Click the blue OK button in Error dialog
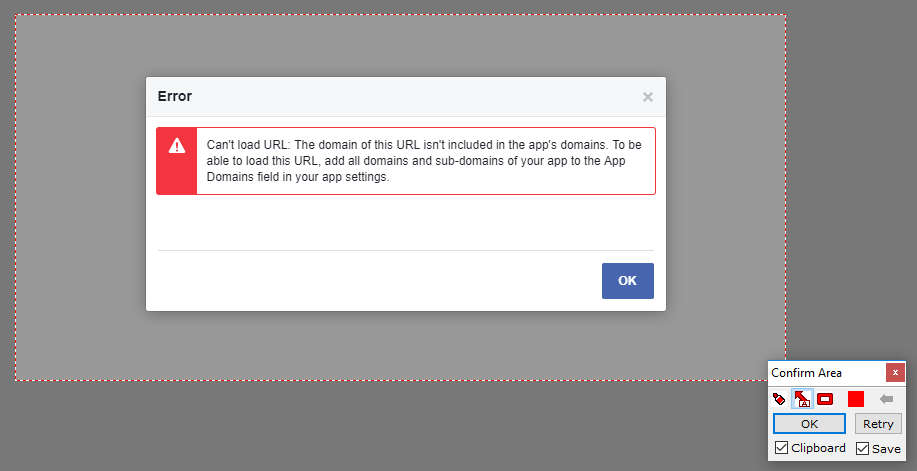 click(628, 281)
